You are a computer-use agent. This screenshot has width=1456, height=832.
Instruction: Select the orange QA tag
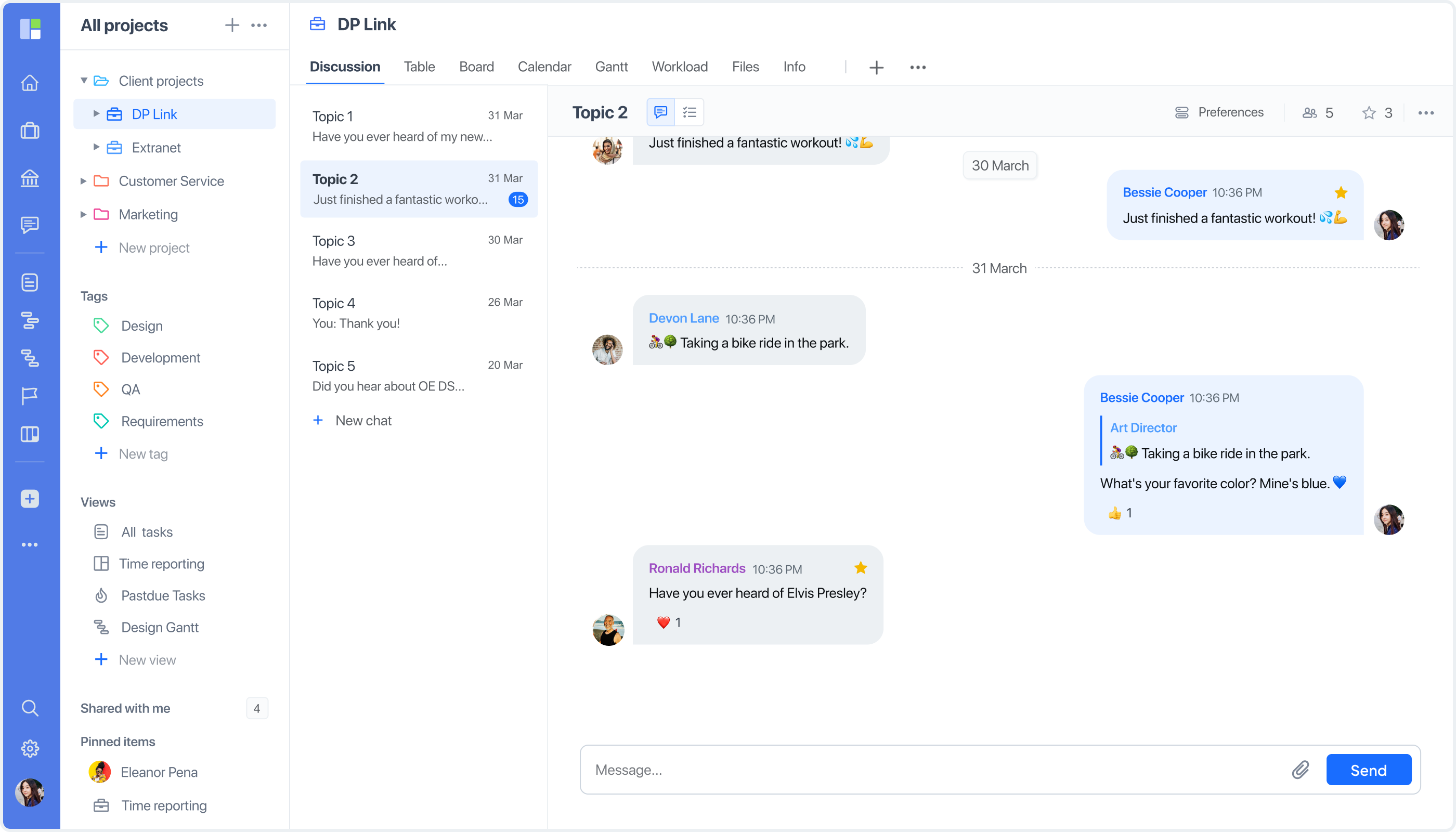pyautogui.click(x=117, y=389)
